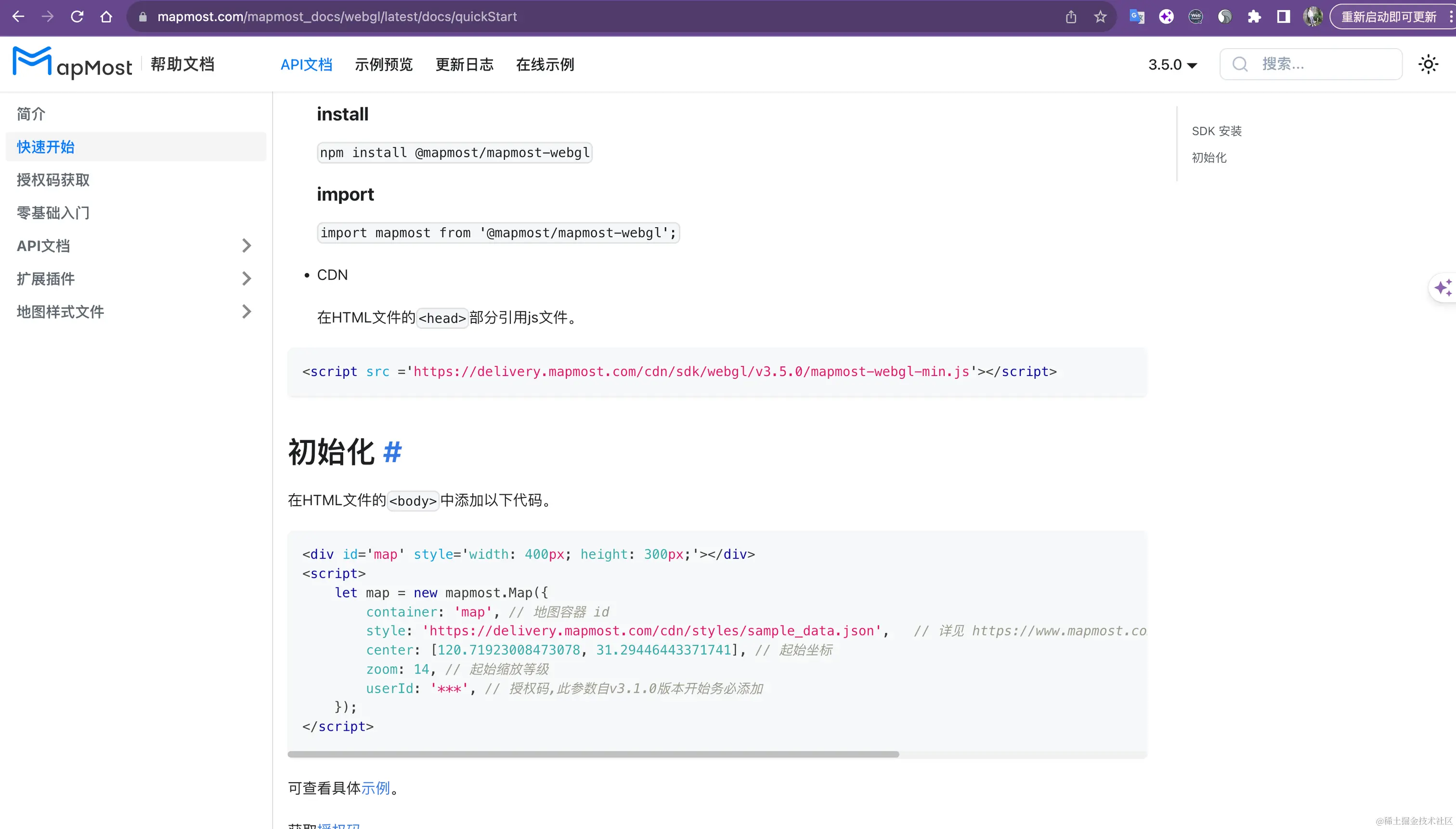
Task: Expand the API文档 sidebar section
Action: 246,246
